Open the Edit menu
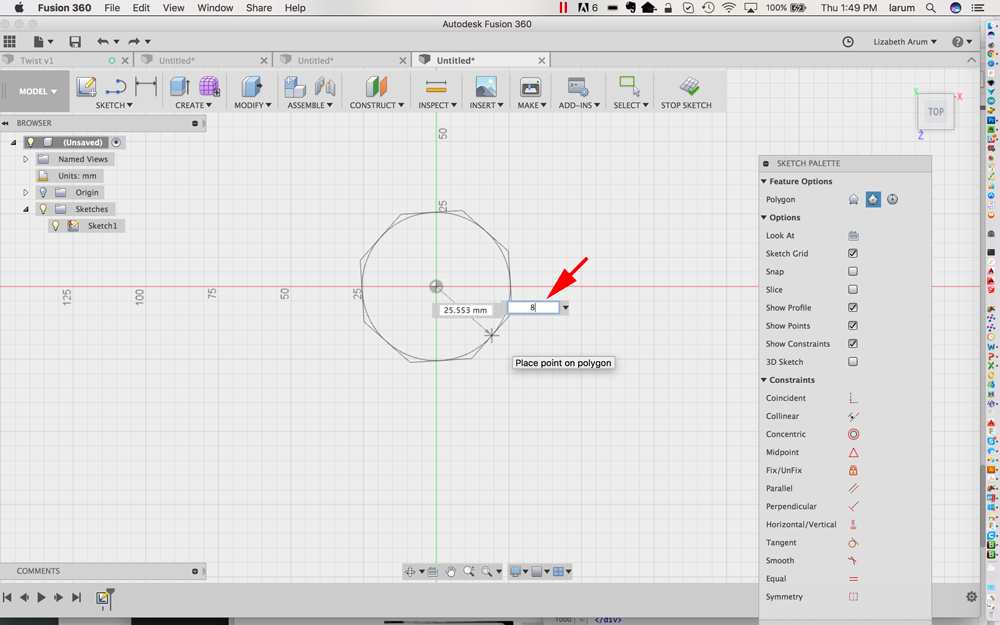This screenshot has width=1000, height=625. [141, 8]
